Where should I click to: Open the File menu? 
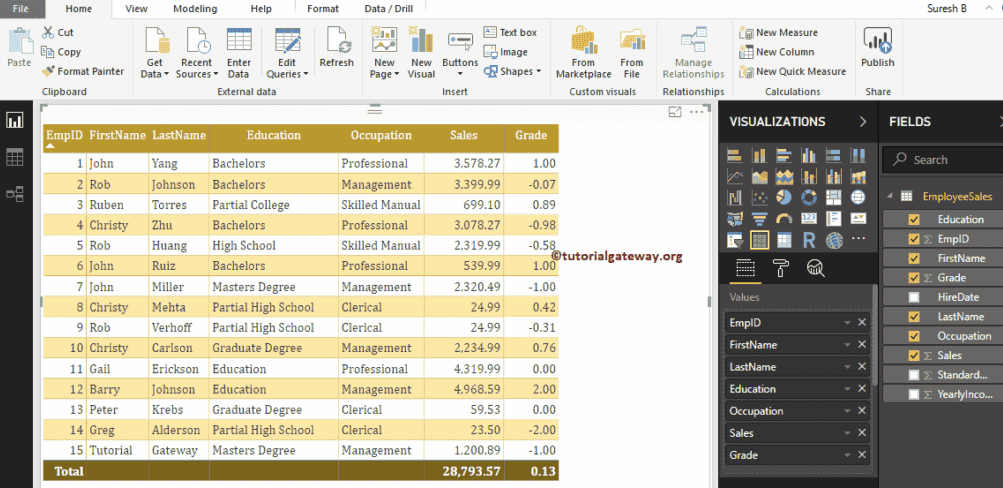coord(20,9)
